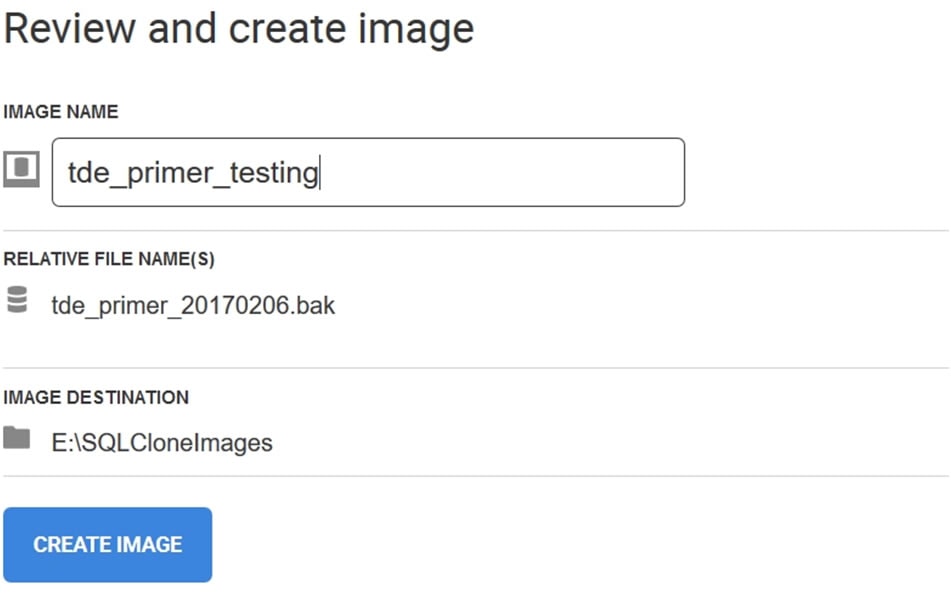Viewport: 951px width, 593px height.
Task: Click the database icon beside the backup file
Action: tap(15, 300)
